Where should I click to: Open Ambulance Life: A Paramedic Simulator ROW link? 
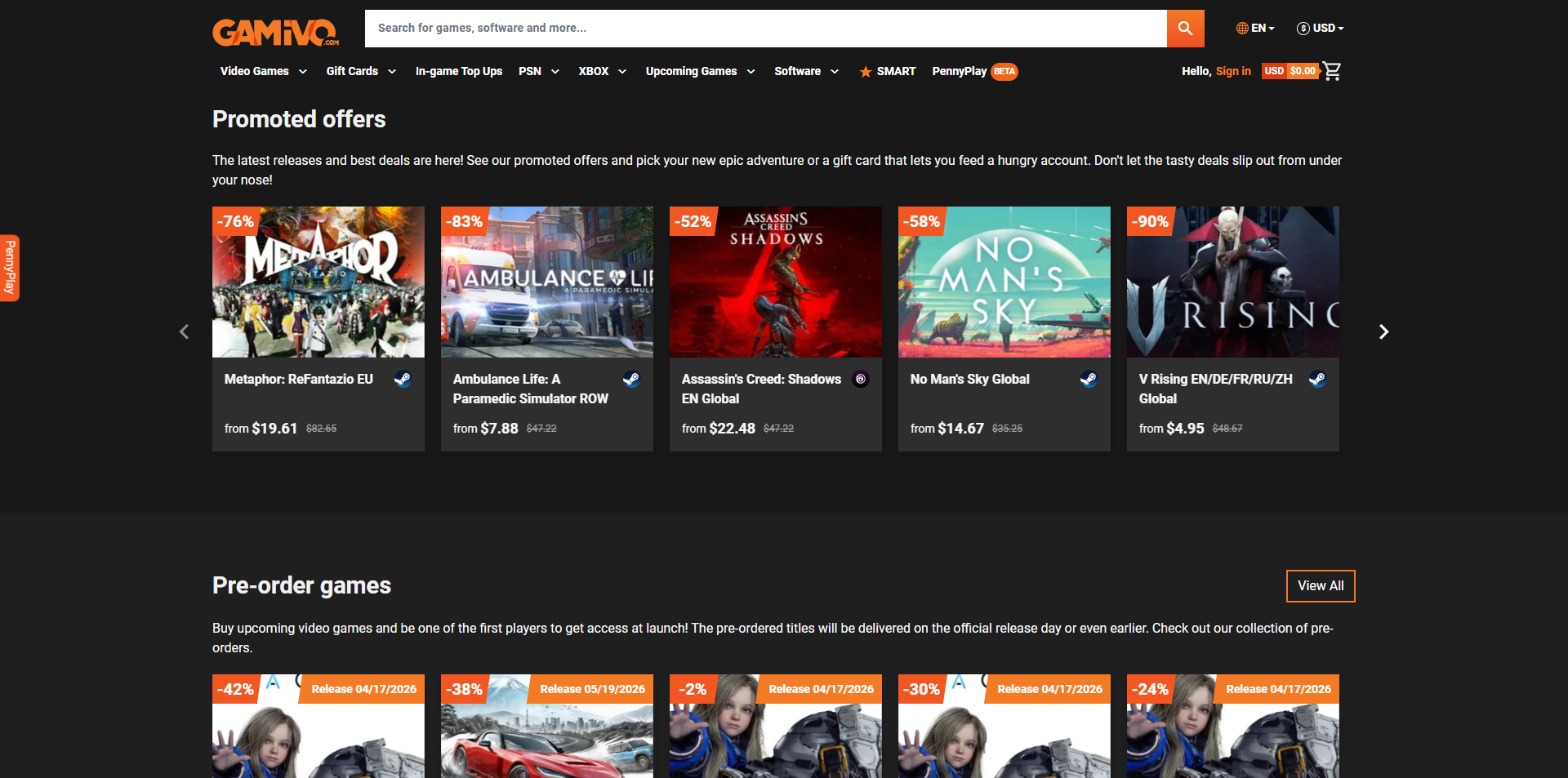[531, 389]
